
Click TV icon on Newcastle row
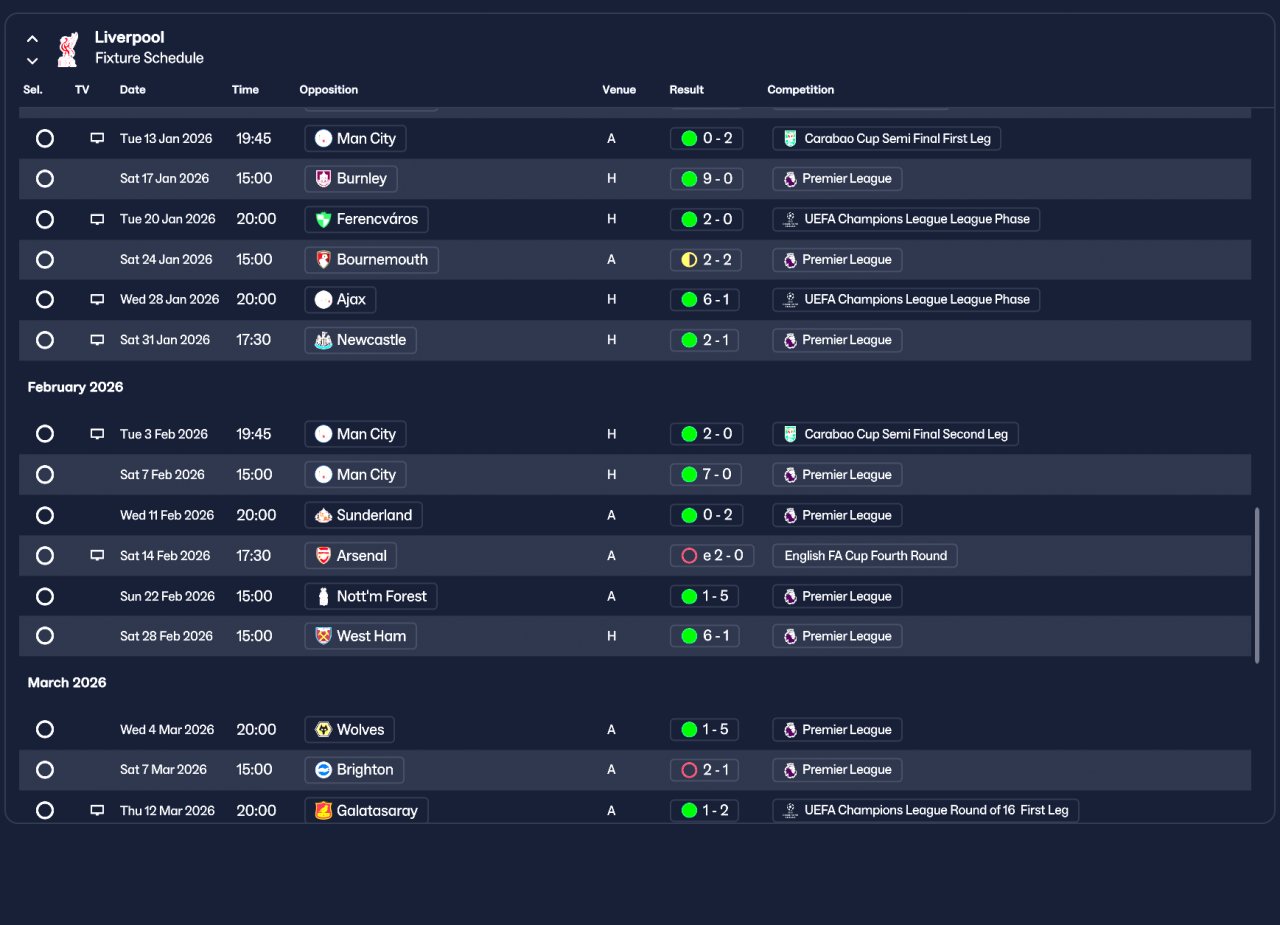click(97, 340)
